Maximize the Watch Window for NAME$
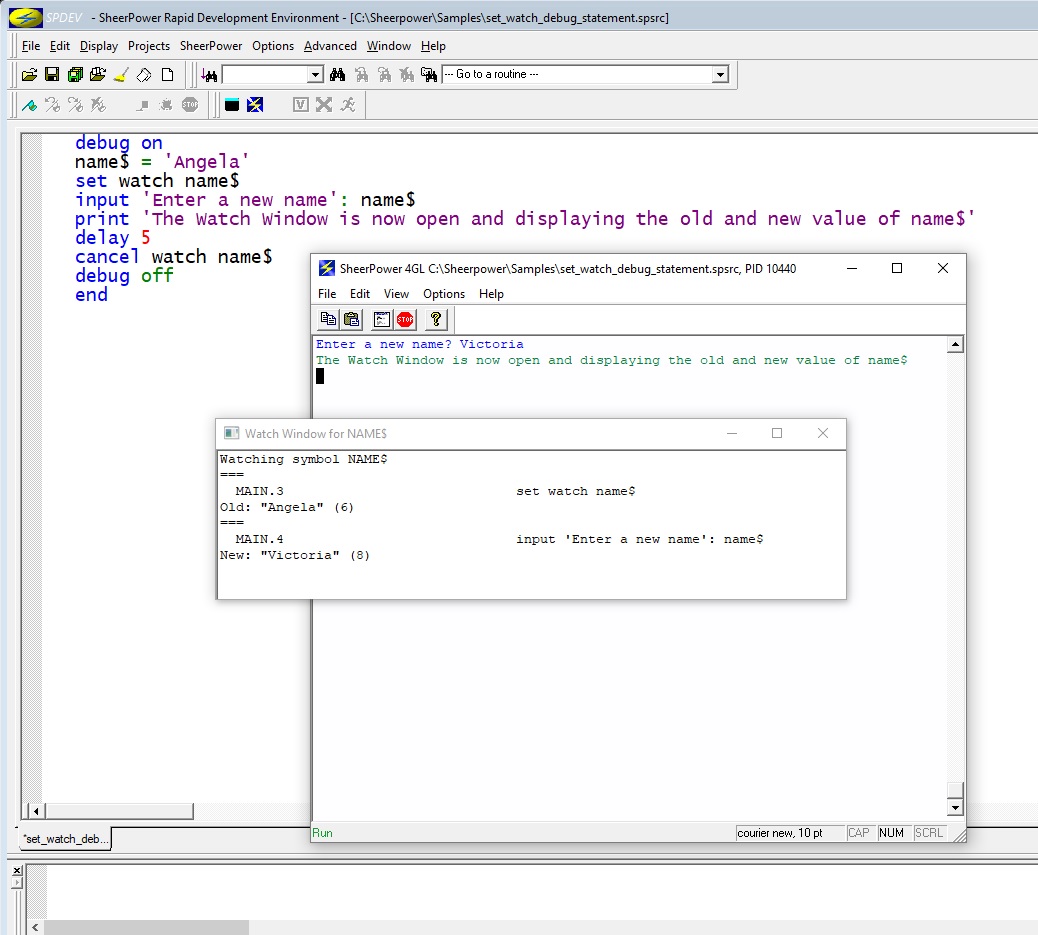Screen dimensions: 1038x935 point(777,433)
